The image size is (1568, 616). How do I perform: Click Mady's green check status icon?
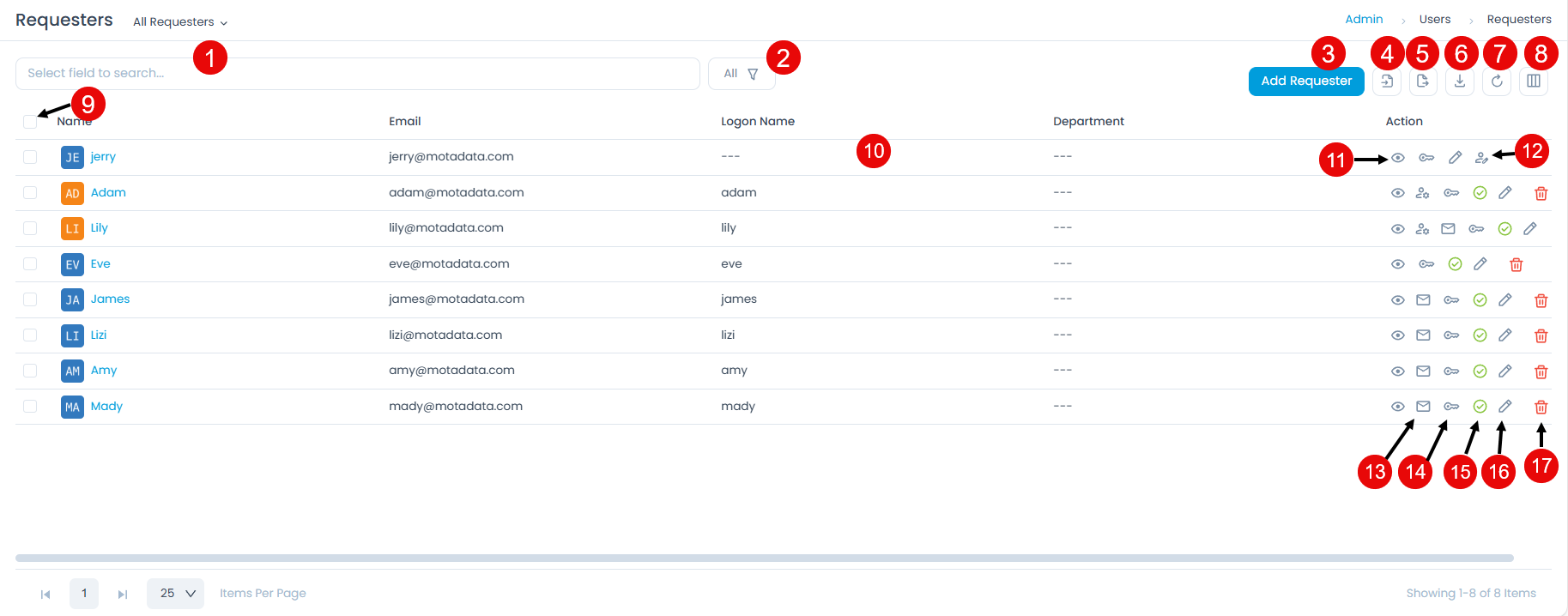[x=1480, y=407]
